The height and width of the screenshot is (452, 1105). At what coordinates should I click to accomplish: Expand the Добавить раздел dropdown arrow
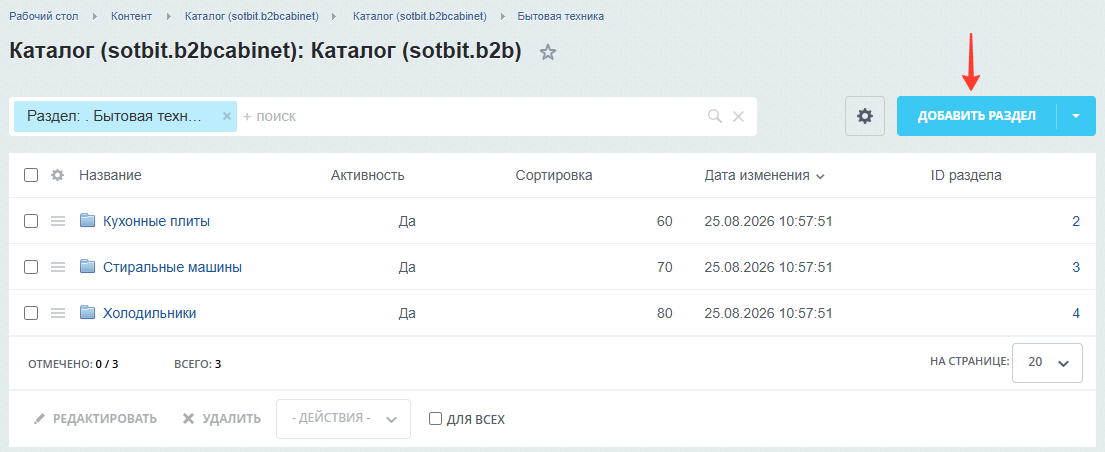tap(1076, 116)
